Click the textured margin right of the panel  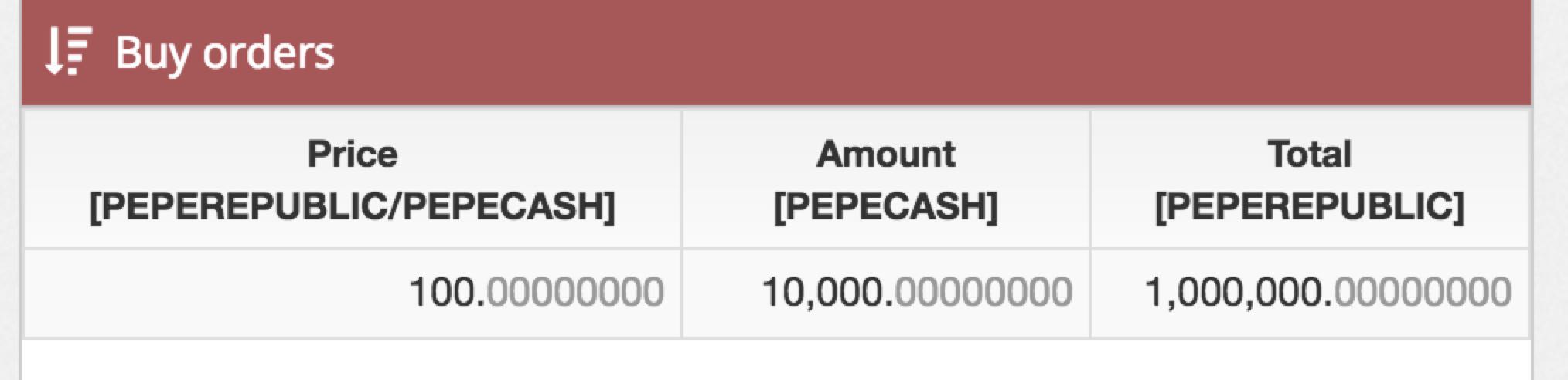(1550, 190)
